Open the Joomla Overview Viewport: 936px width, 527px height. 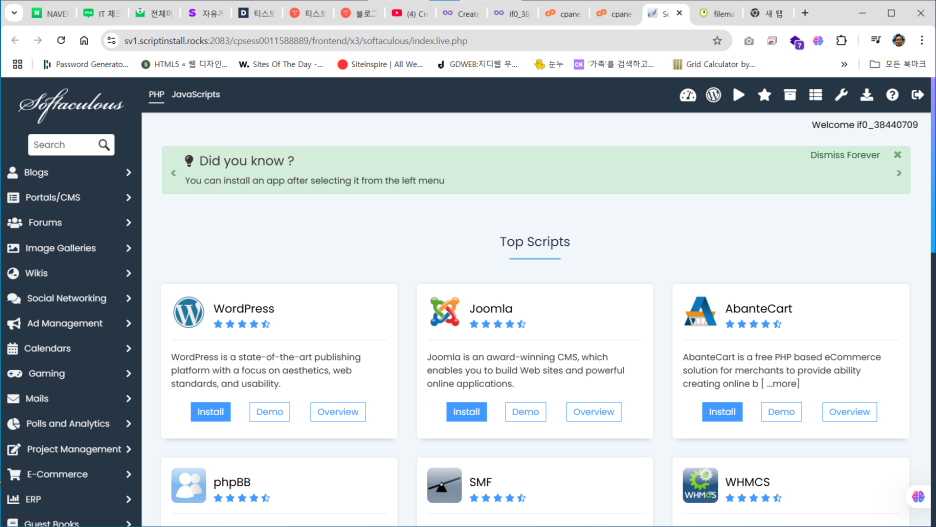coord(594,412)
